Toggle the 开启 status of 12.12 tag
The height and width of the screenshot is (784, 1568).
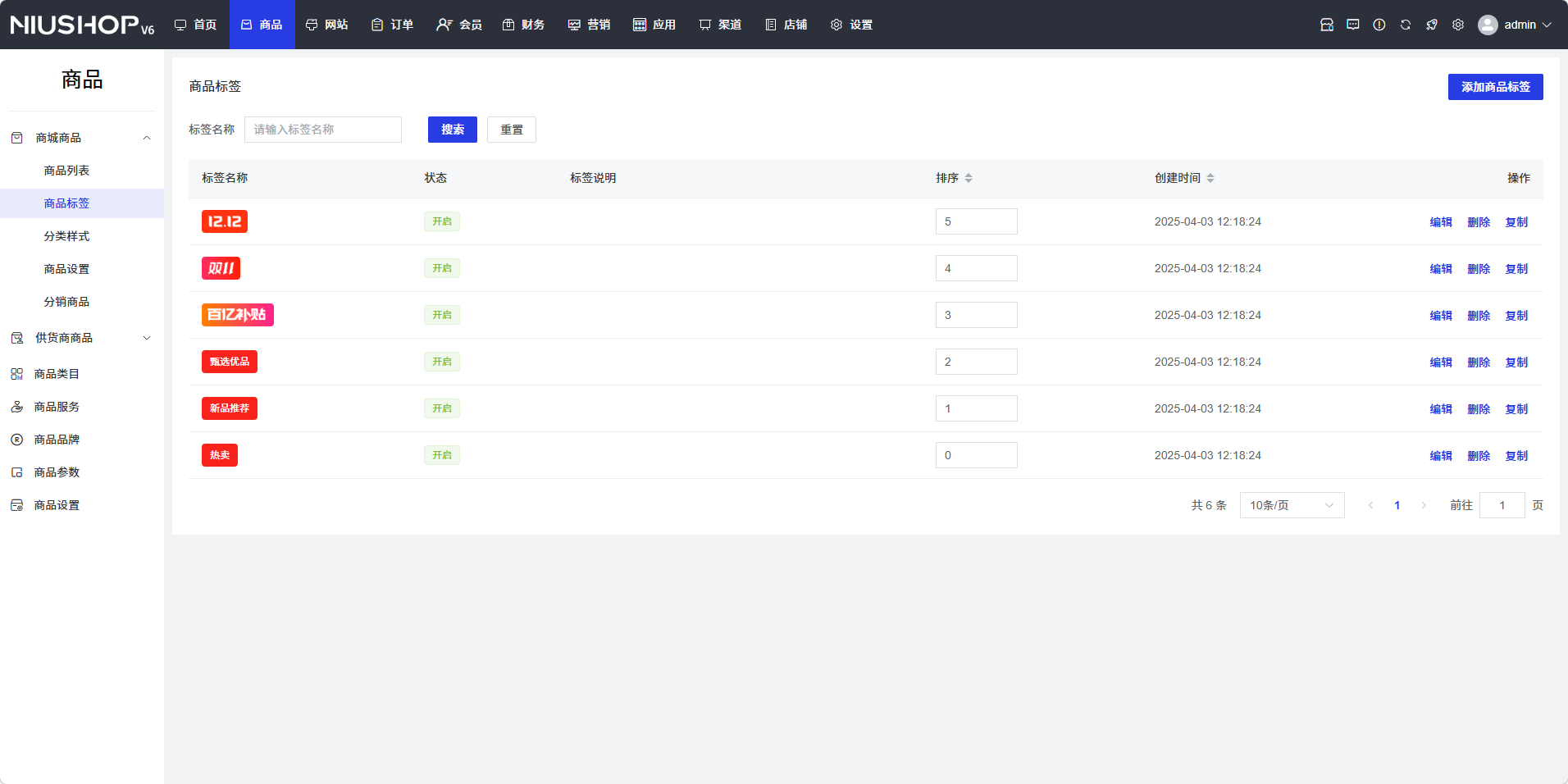pos(441,221)
